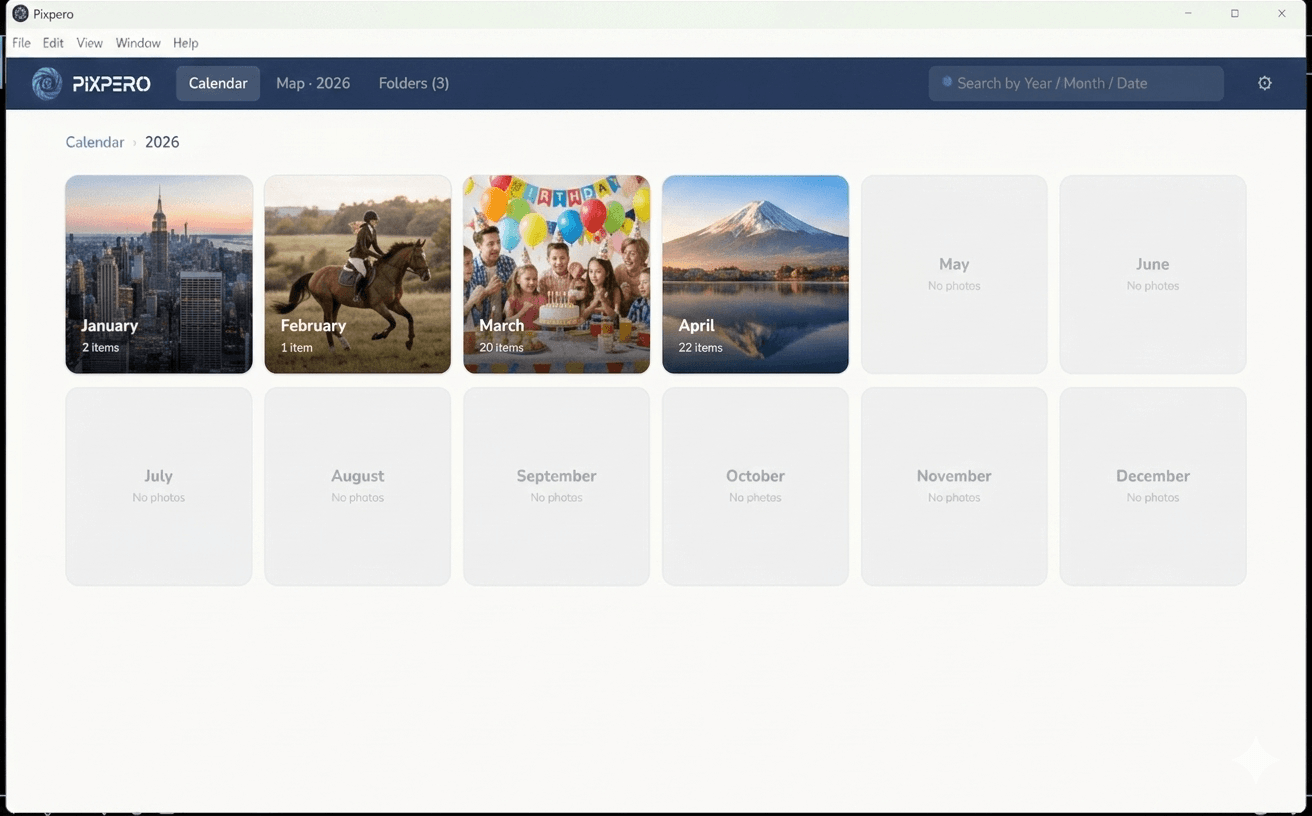Screen dimensions: 1312x816
Task: Maximize the Pixpero window
Action: [1235, 14]
